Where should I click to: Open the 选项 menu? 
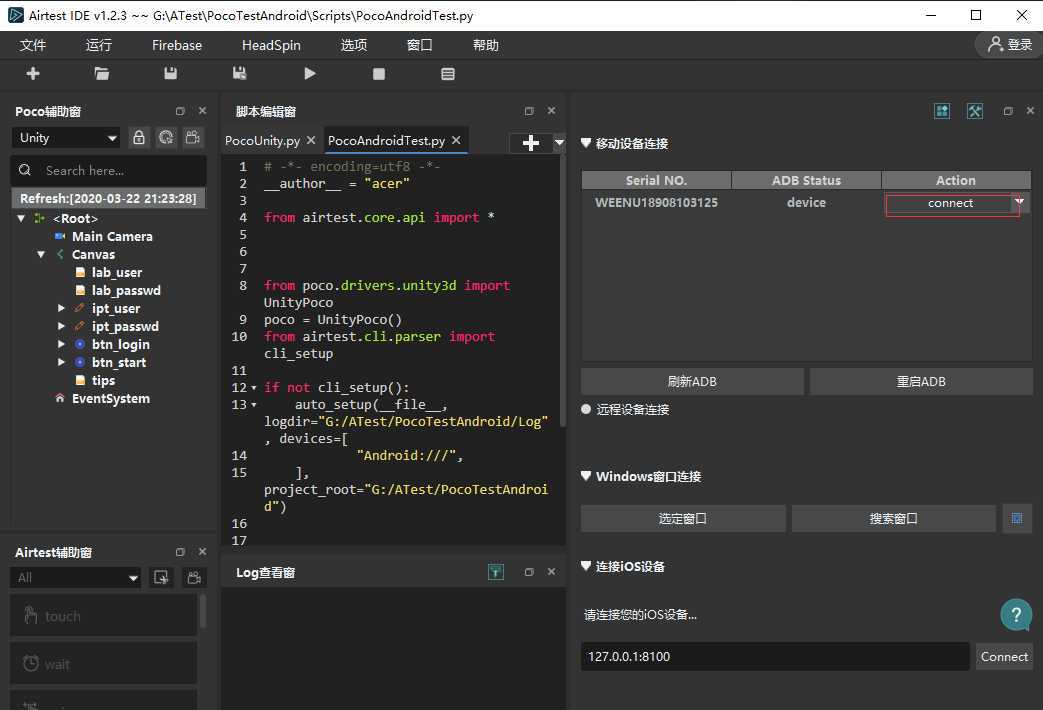point(354,45)
